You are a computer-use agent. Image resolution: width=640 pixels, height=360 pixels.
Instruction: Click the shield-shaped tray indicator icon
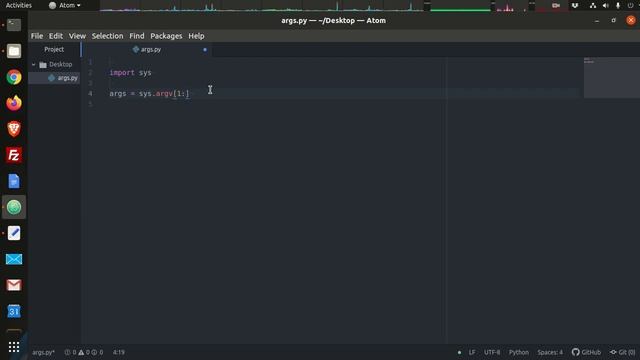(575, 5)
